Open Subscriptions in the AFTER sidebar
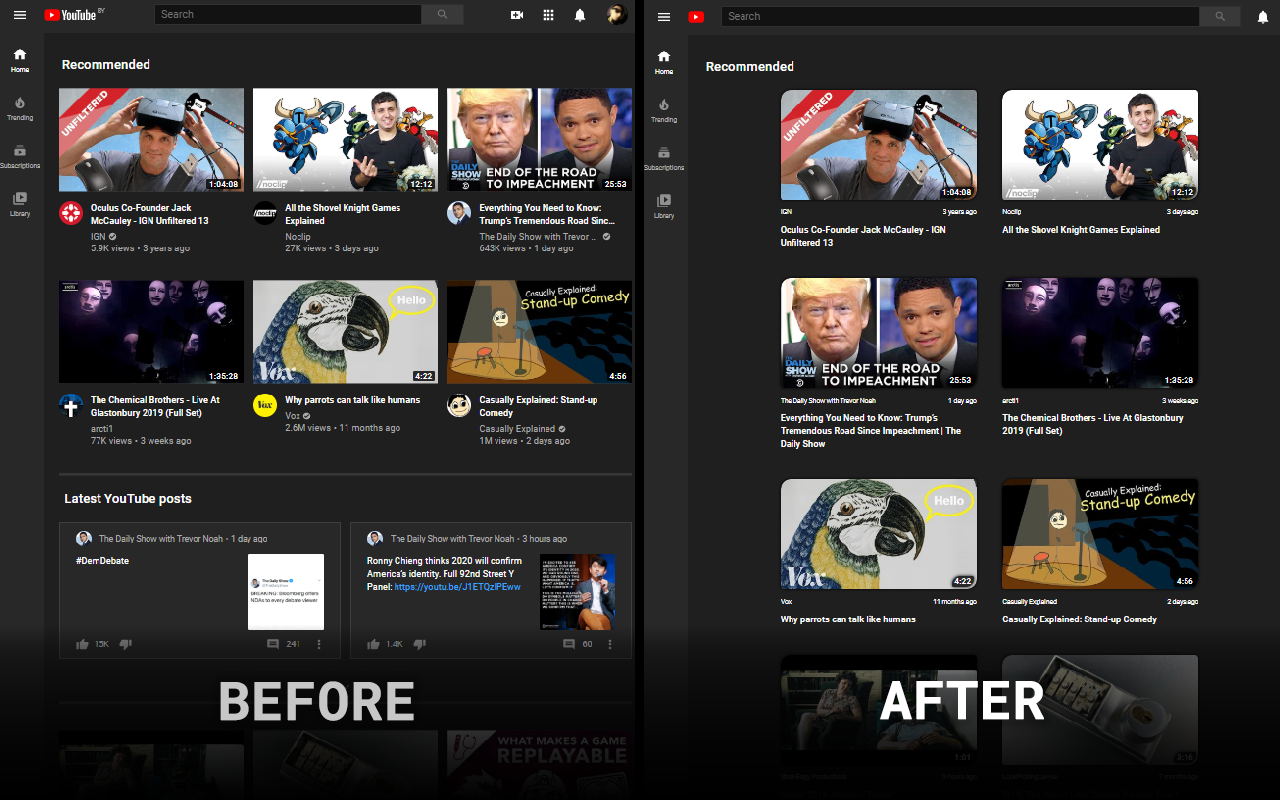 [x=664, y=158]
